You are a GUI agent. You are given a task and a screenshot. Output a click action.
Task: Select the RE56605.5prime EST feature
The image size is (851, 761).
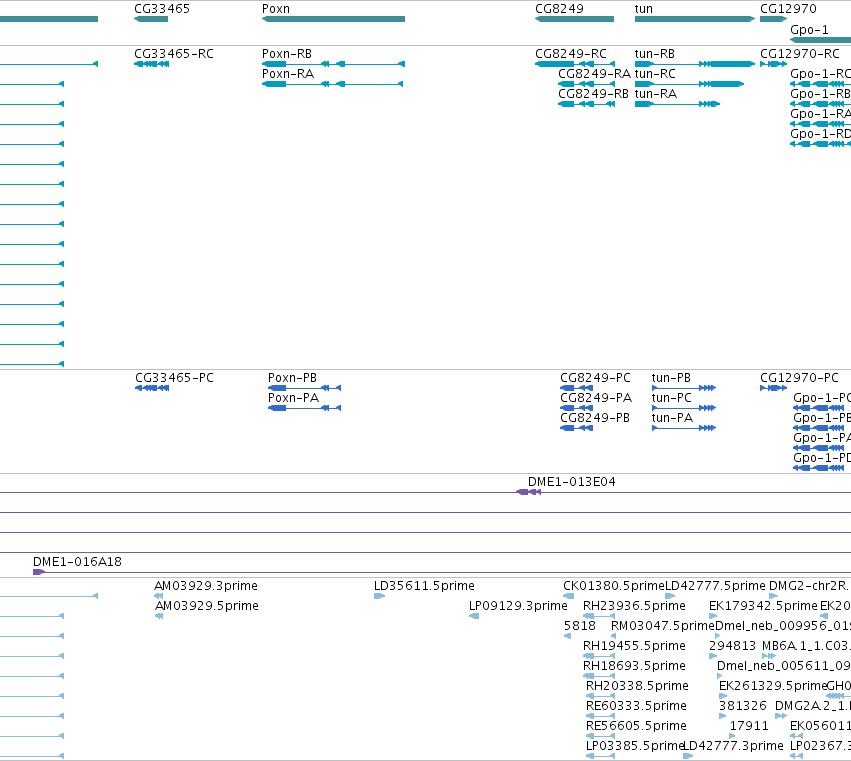point(600,736)
